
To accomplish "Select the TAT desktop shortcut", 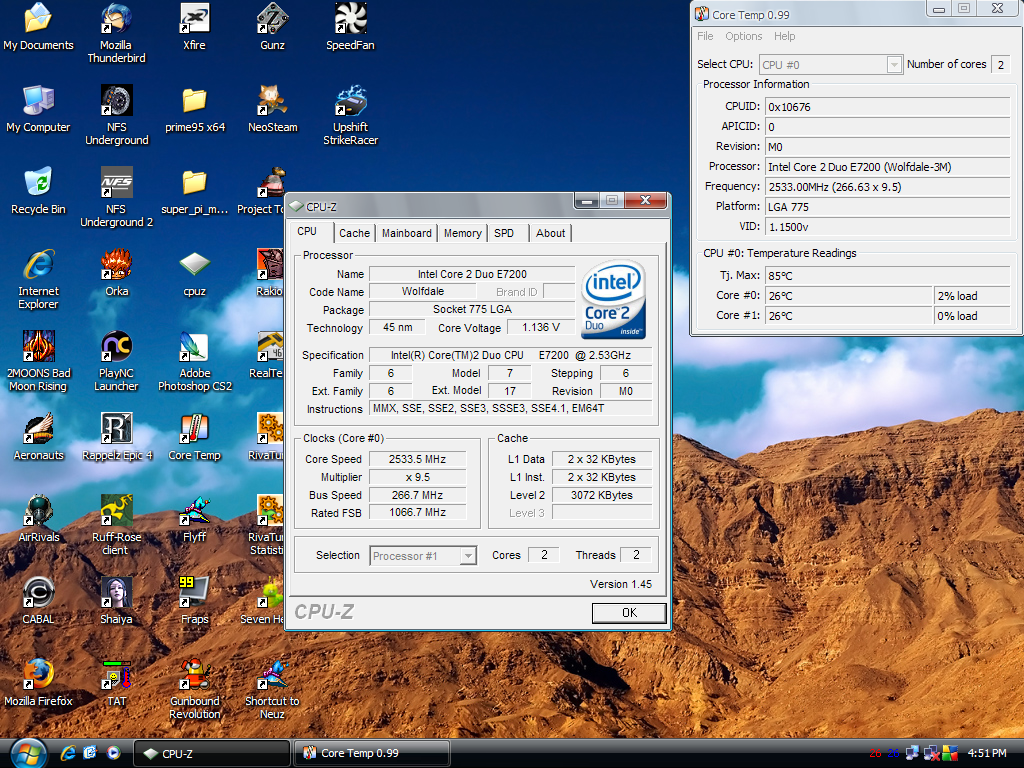I will (117, 683).
